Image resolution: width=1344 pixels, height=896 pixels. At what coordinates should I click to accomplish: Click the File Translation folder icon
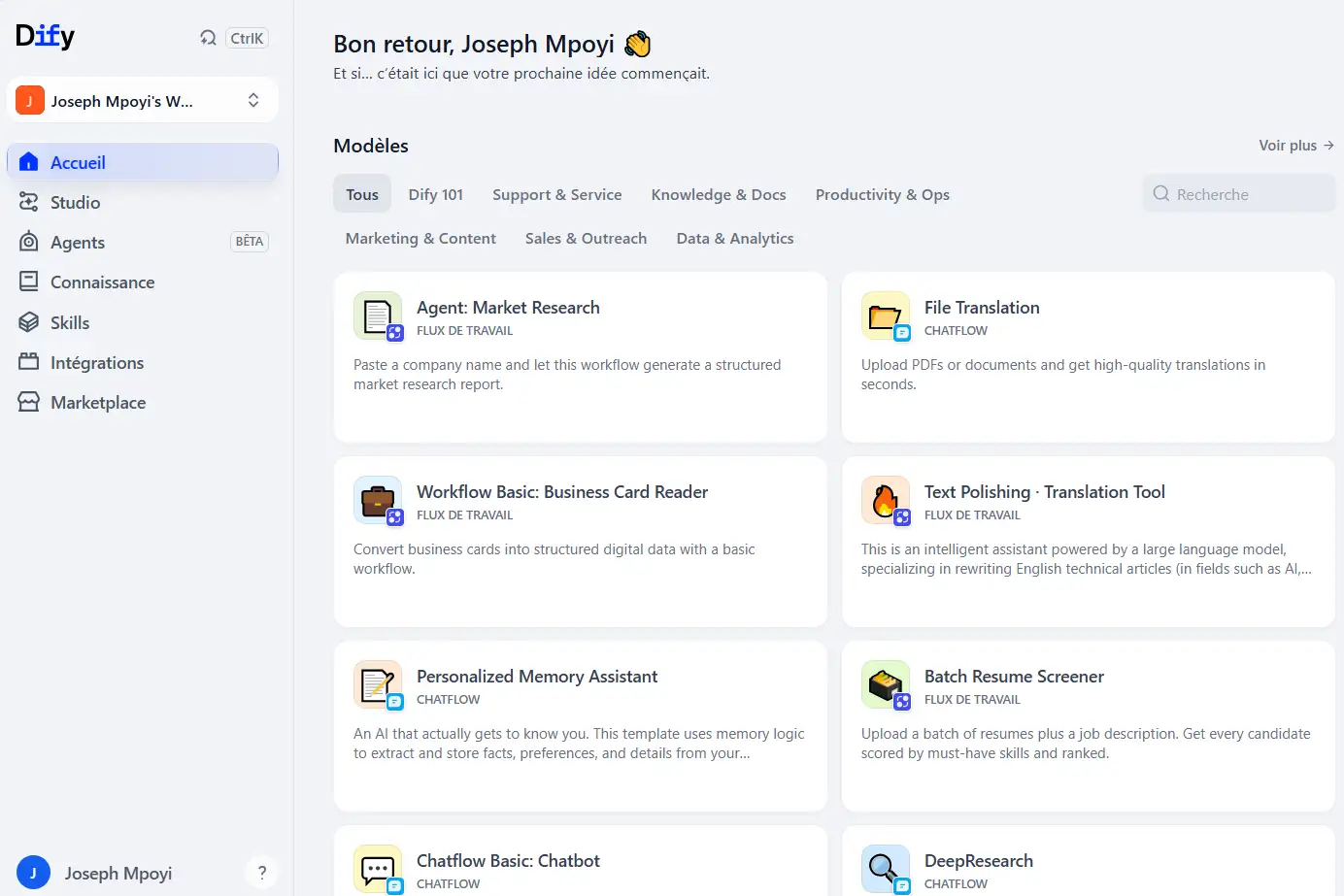click(886, 315)
